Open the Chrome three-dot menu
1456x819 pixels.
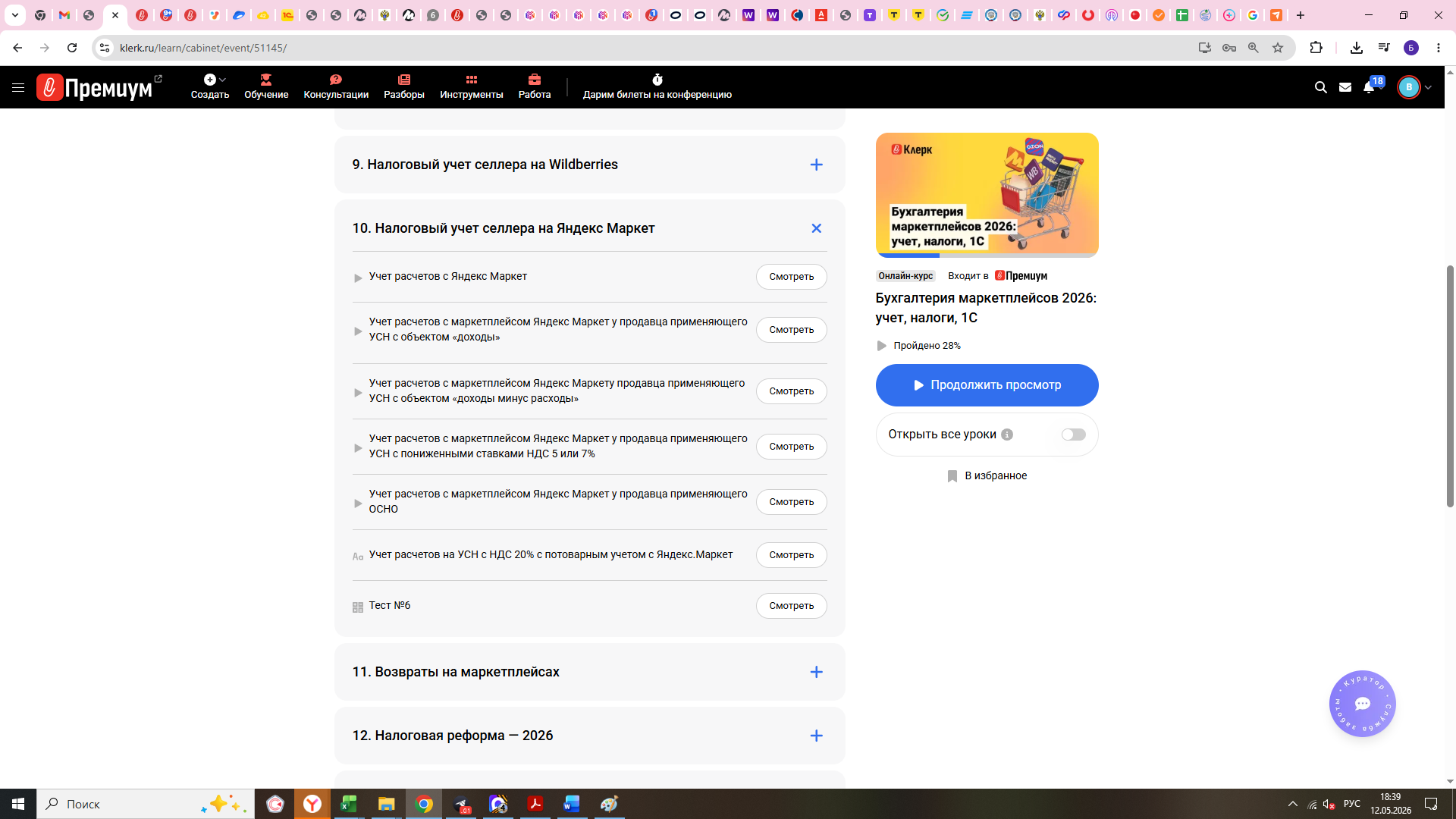coord(1439,48)
